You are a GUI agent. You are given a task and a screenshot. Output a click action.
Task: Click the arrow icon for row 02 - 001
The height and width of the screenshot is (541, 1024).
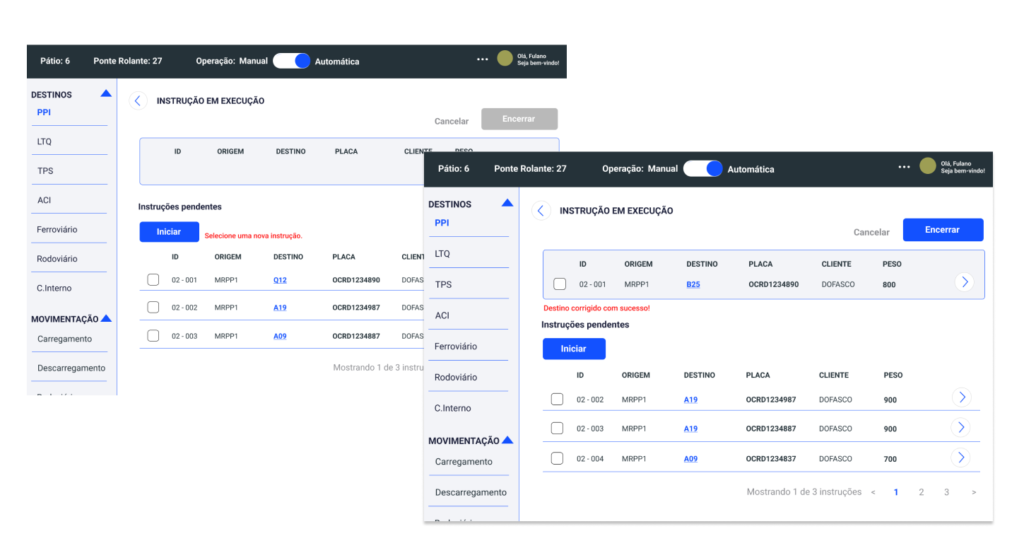pyautogui.click(x=963, y=282)
